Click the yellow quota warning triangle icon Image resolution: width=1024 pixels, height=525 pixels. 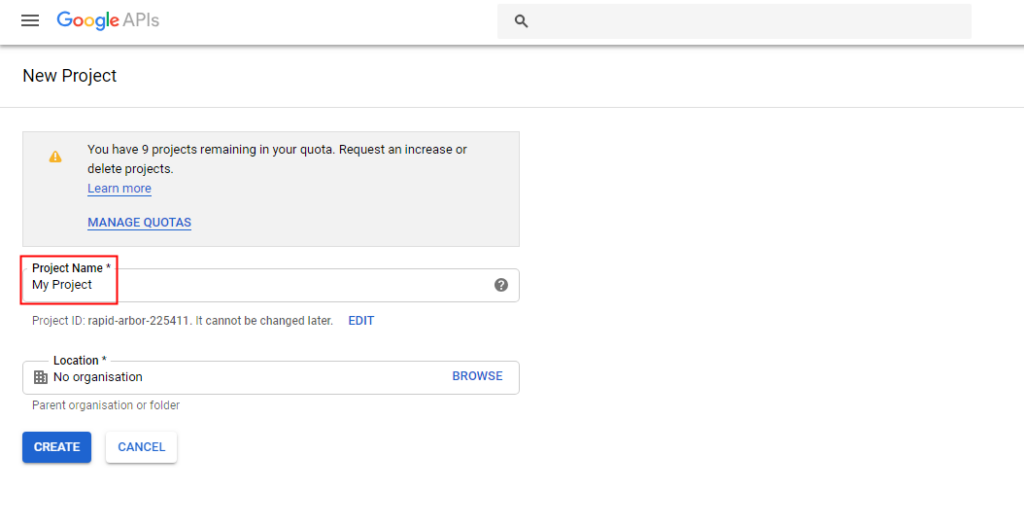point(56,157)
